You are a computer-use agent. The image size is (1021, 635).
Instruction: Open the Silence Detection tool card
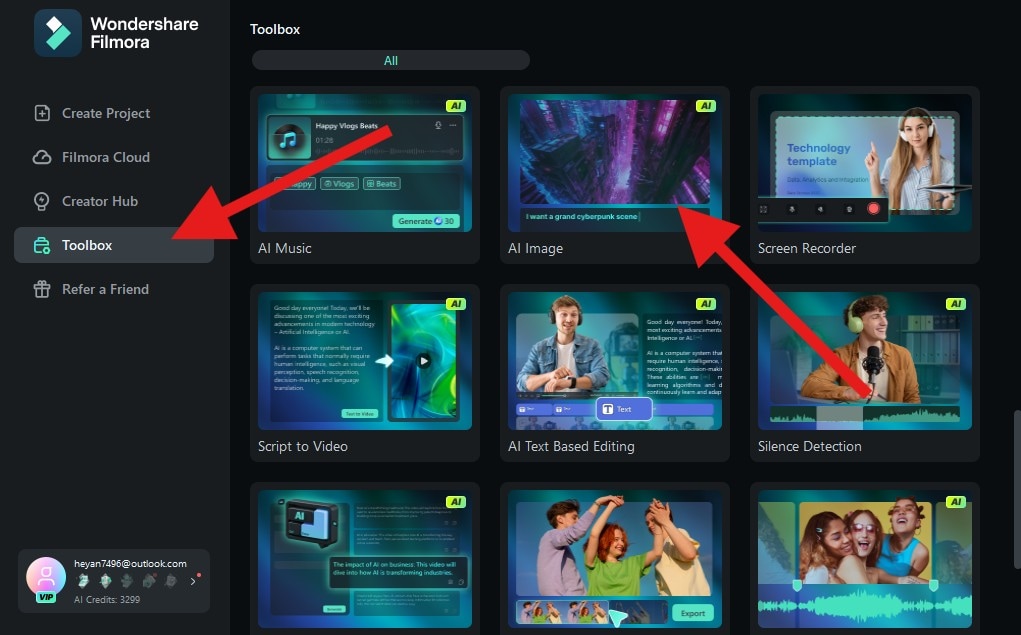[865, 373]
